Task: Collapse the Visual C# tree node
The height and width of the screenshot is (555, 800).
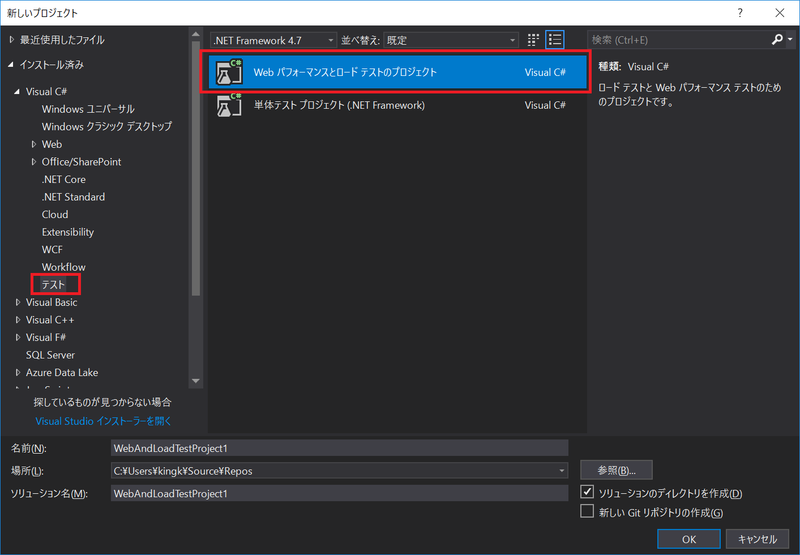Action: tap(17, 92)
